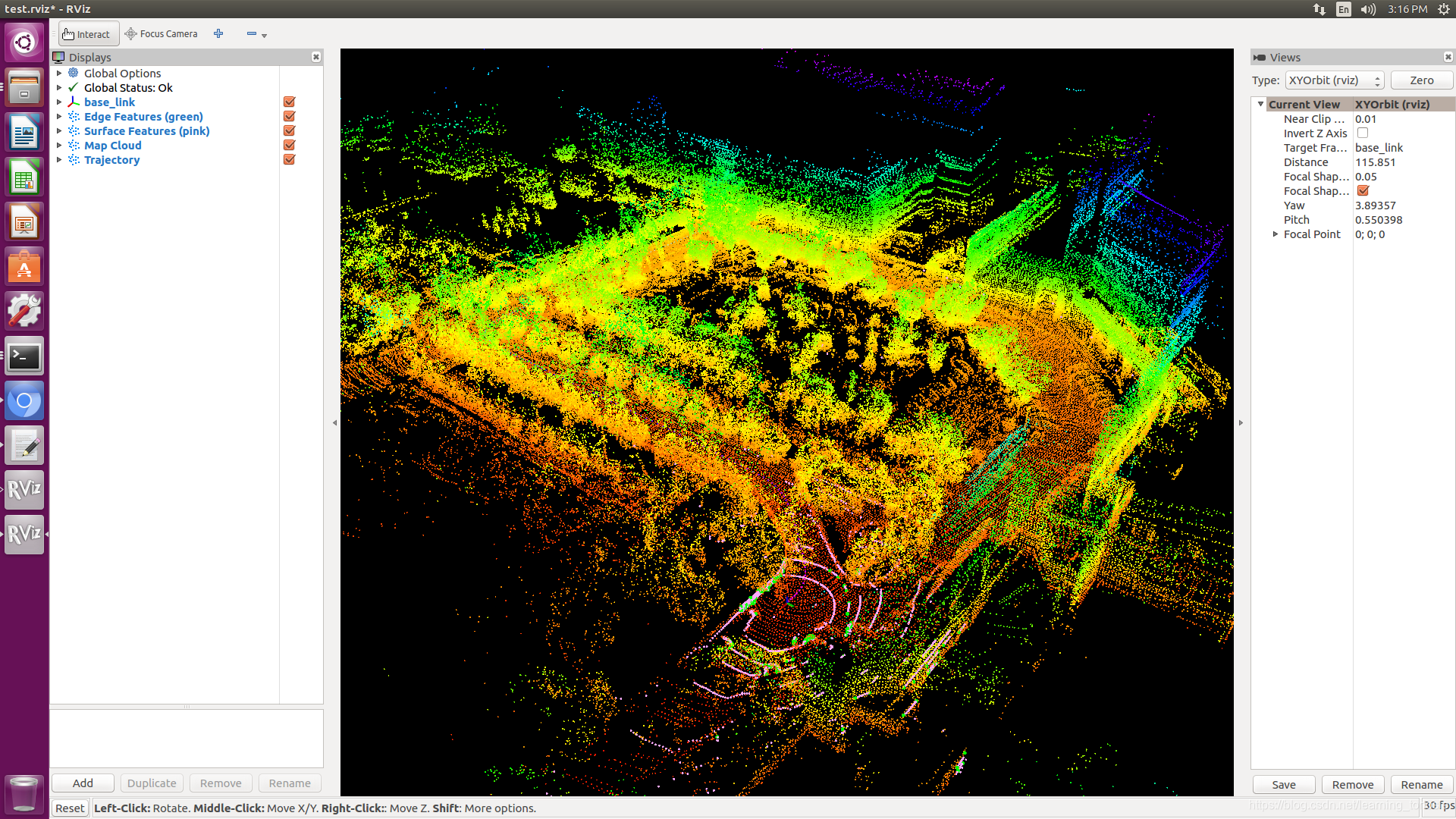Viewport: 1456px width, 819px height.
Task: Click the Global Status checkmark icon
Action: click(x=74, y=88)
